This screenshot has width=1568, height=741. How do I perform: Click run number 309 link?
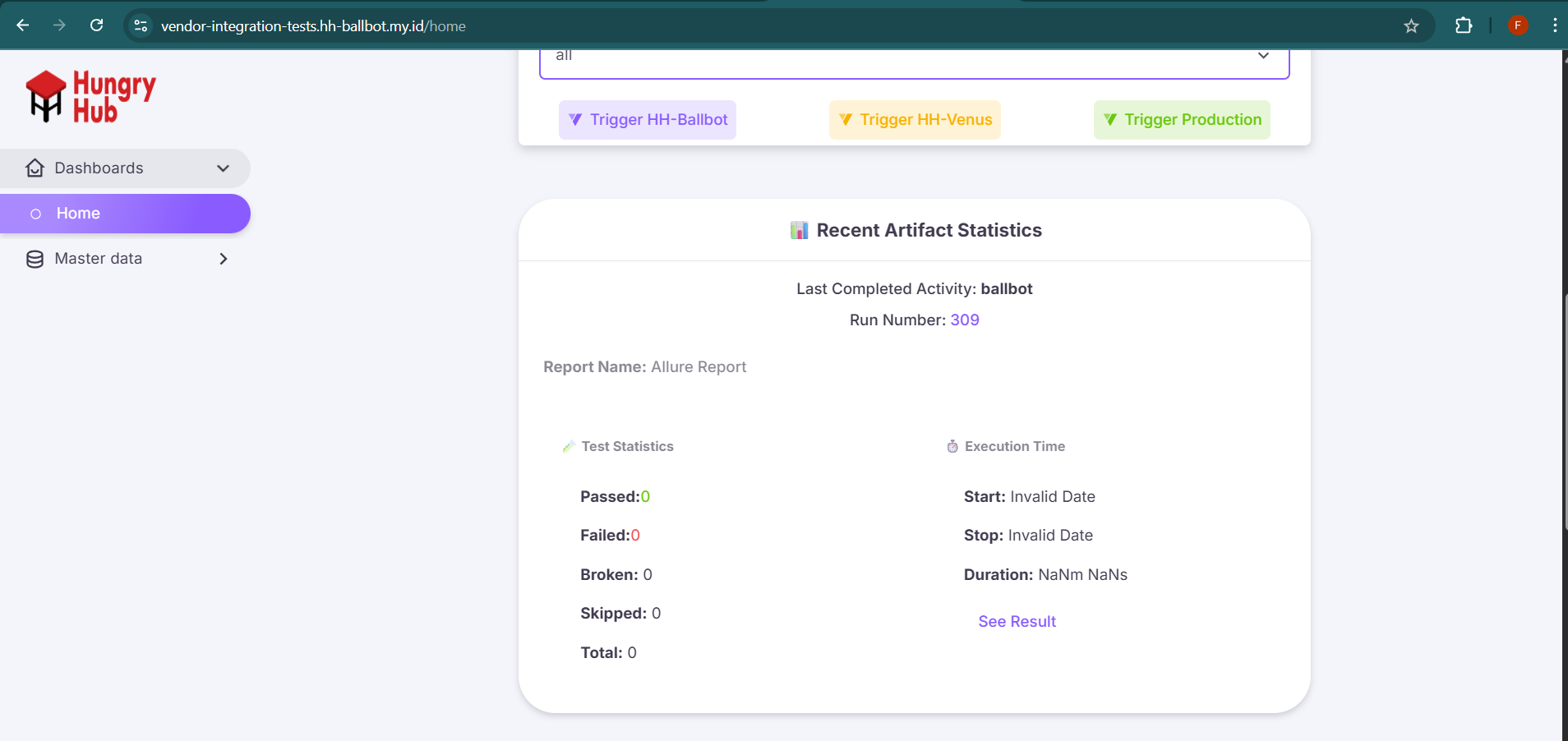click(x=965, y=320)
